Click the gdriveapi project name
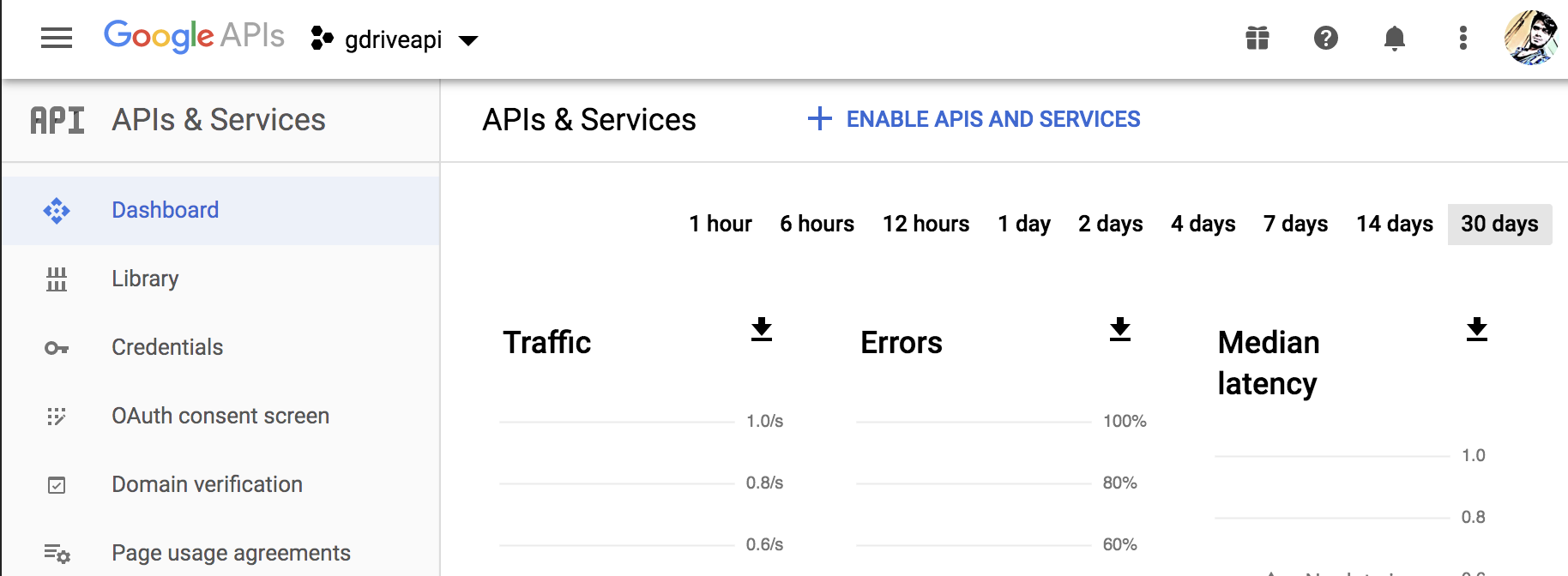Image resolution: width=1568 pixels, height=576 pixels. click(394, 40)
